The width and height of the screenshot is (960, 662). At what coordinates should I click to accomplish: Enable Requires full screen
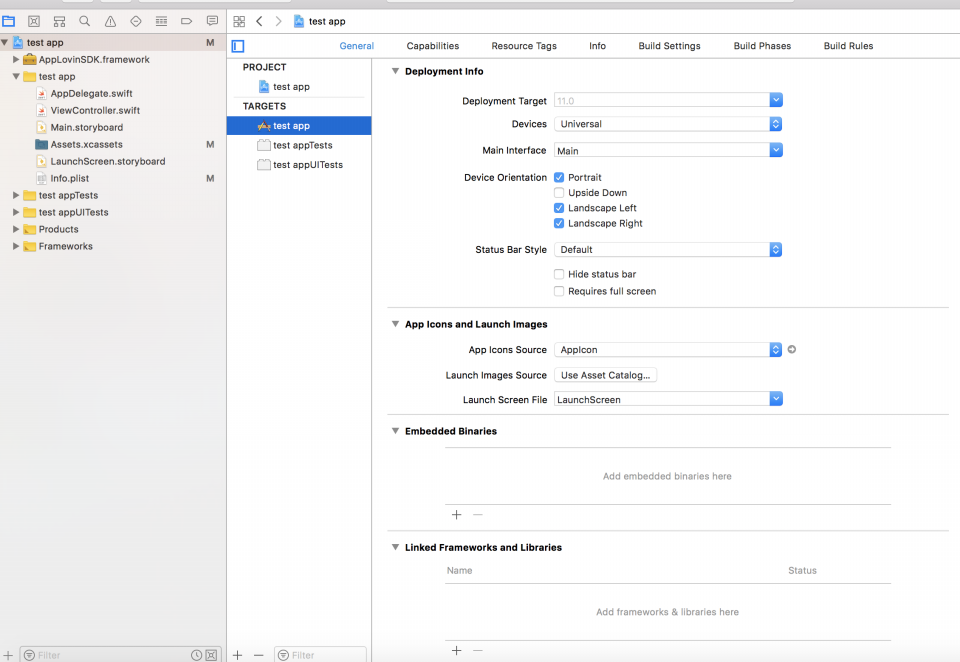tap(559, 292)
